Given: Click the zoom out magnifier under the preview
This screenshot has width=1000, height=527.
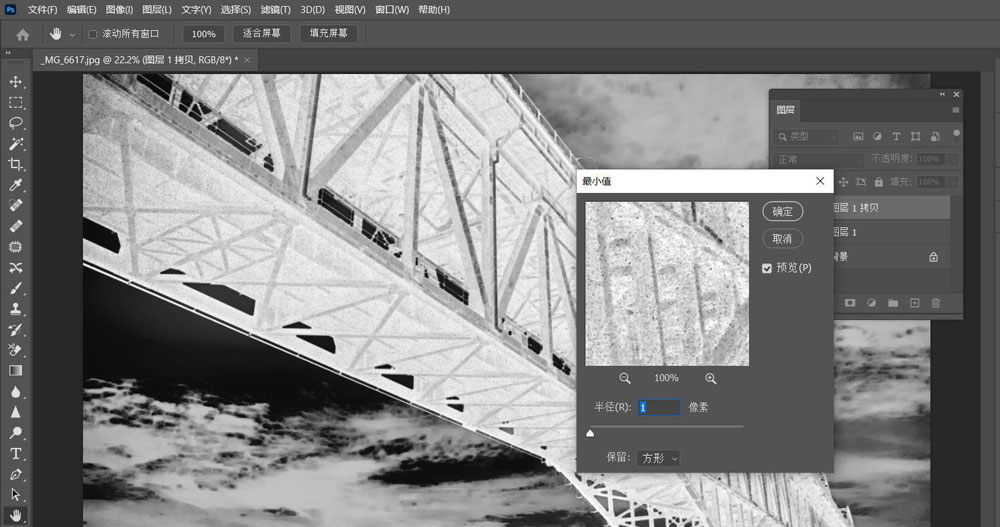Looking at the screenshot, I should pos(625,378).
